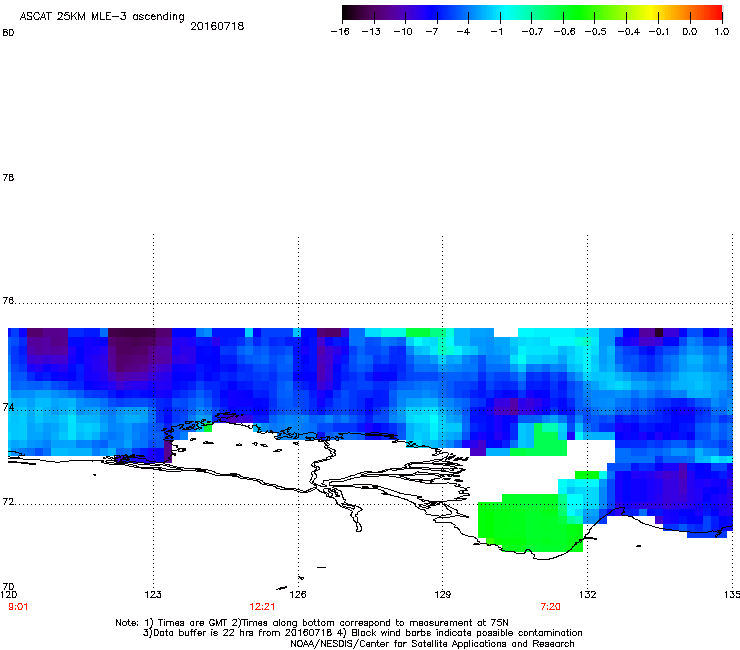Image resolution: width=740 pixels, height=650 pixels.
Task: Select the 126 longitude axis label
Action: 298,594
